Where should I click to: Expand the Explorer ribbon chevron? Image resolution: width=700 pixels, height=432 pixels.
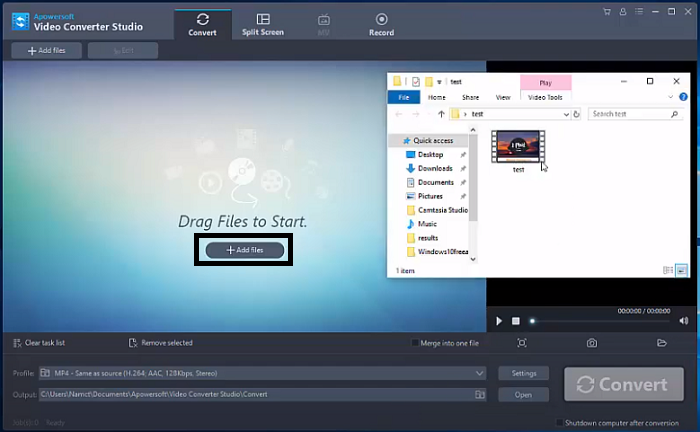pyautogui.click(x=671, y=97)
